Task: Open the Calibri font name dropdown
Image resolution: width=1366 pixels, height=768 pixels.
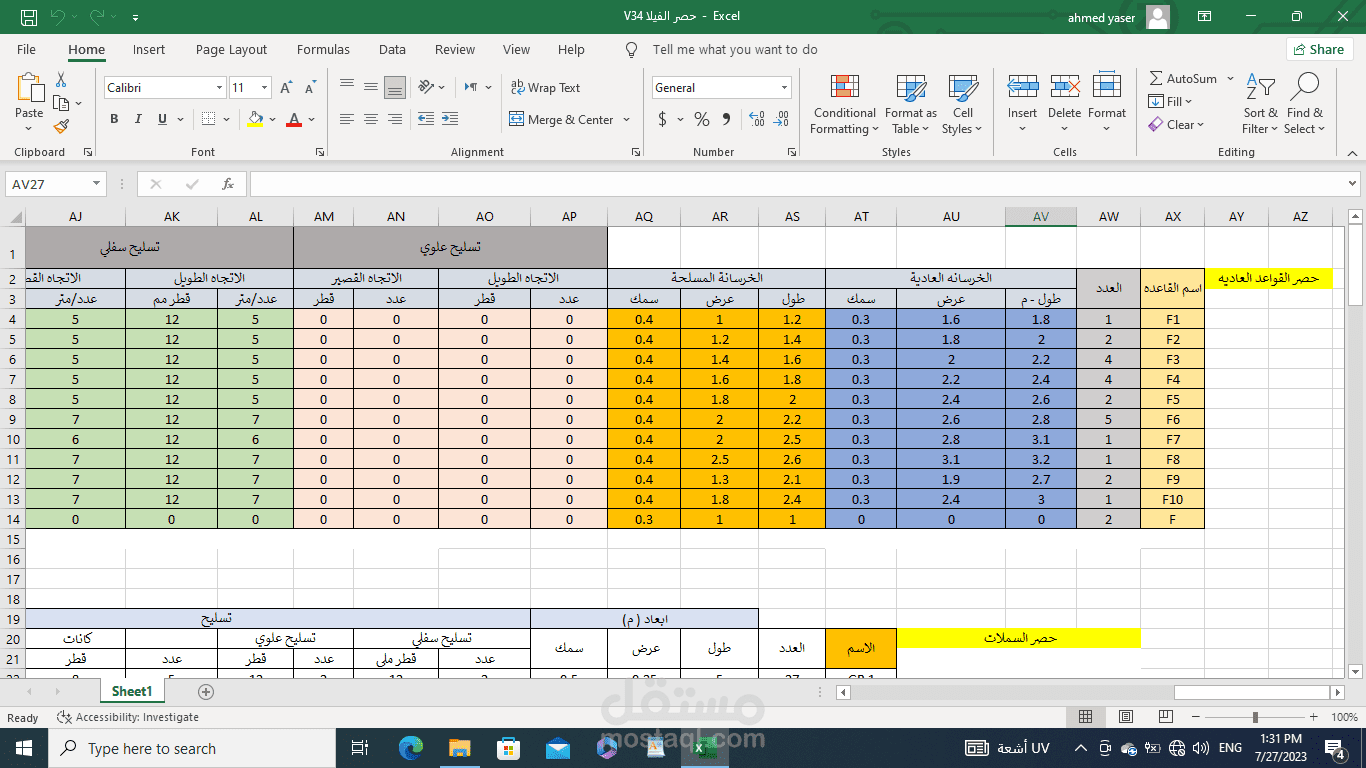Action: (220, 88)
